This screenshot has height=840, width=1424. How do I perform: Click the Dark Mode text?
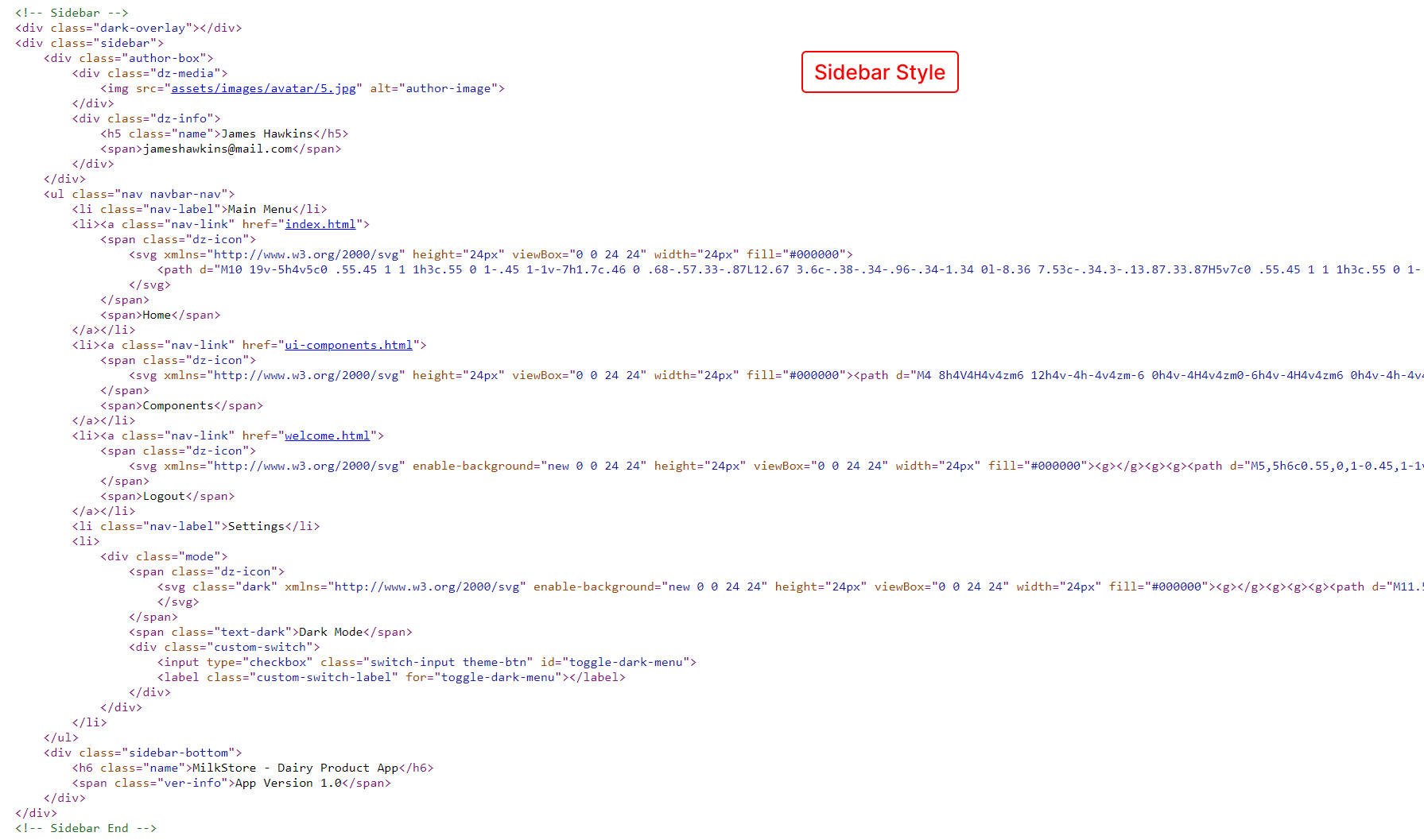[331, 632]
